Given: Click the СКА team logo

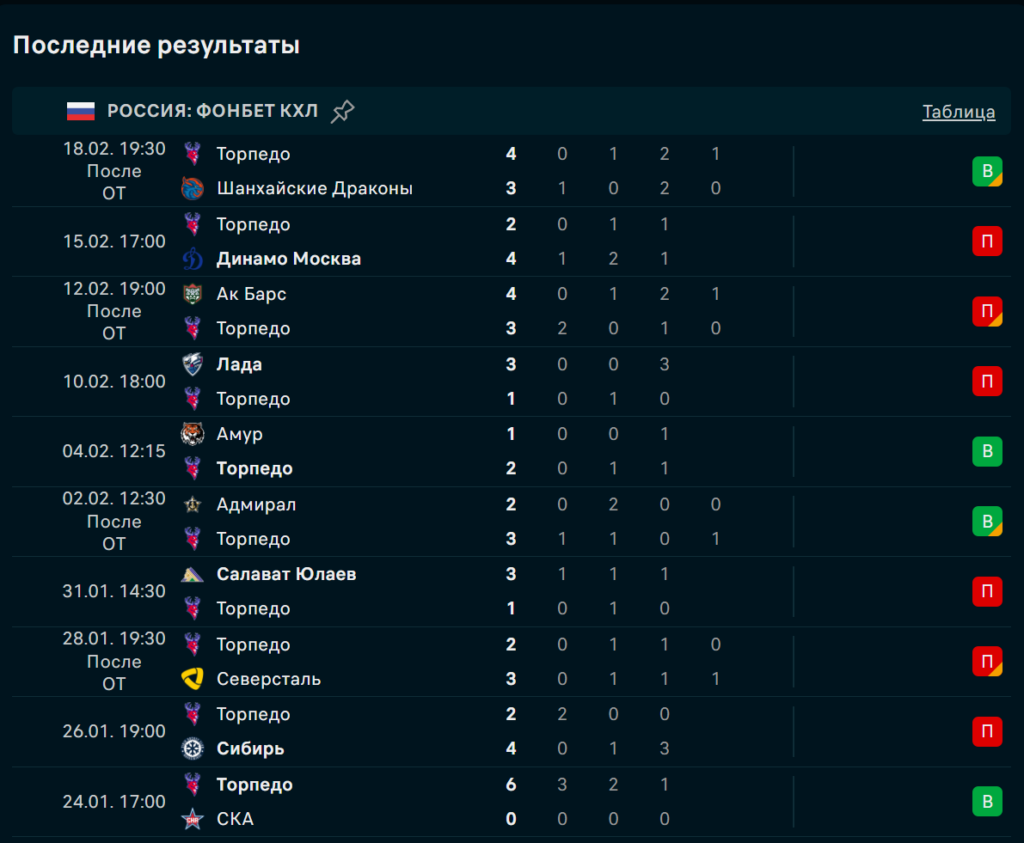Looking at the screenshot, I should coord(193,819).
